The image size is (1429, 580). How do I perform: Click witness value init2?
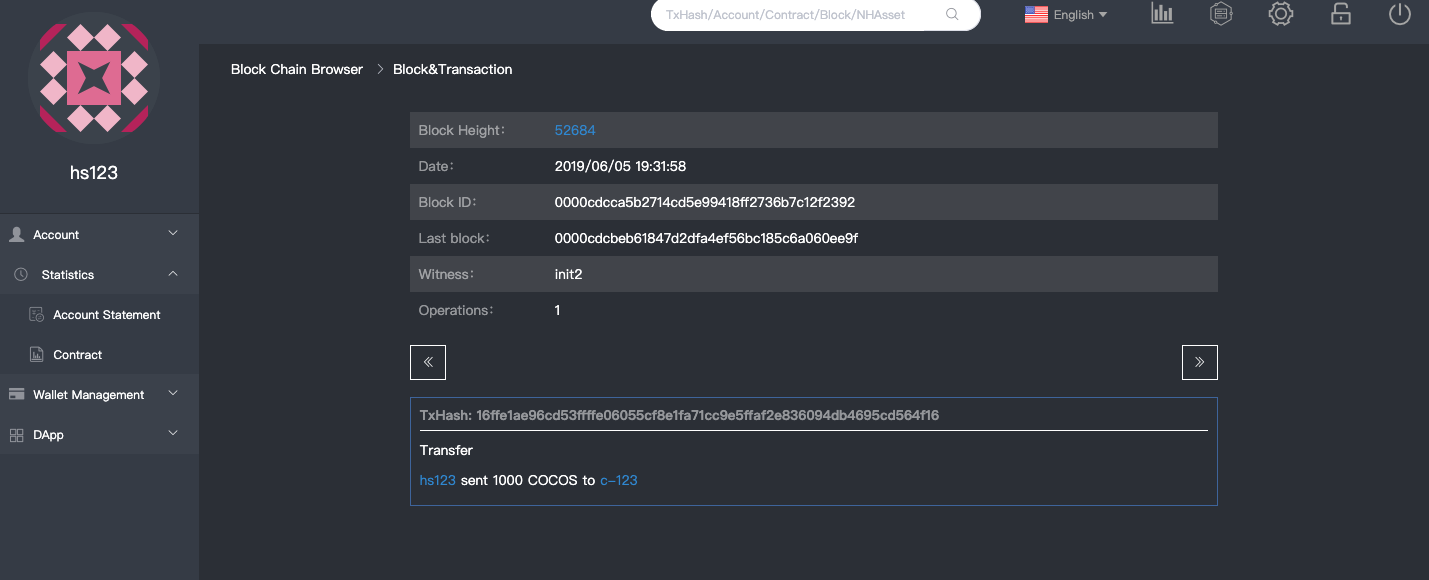click(x=568, y=274)
